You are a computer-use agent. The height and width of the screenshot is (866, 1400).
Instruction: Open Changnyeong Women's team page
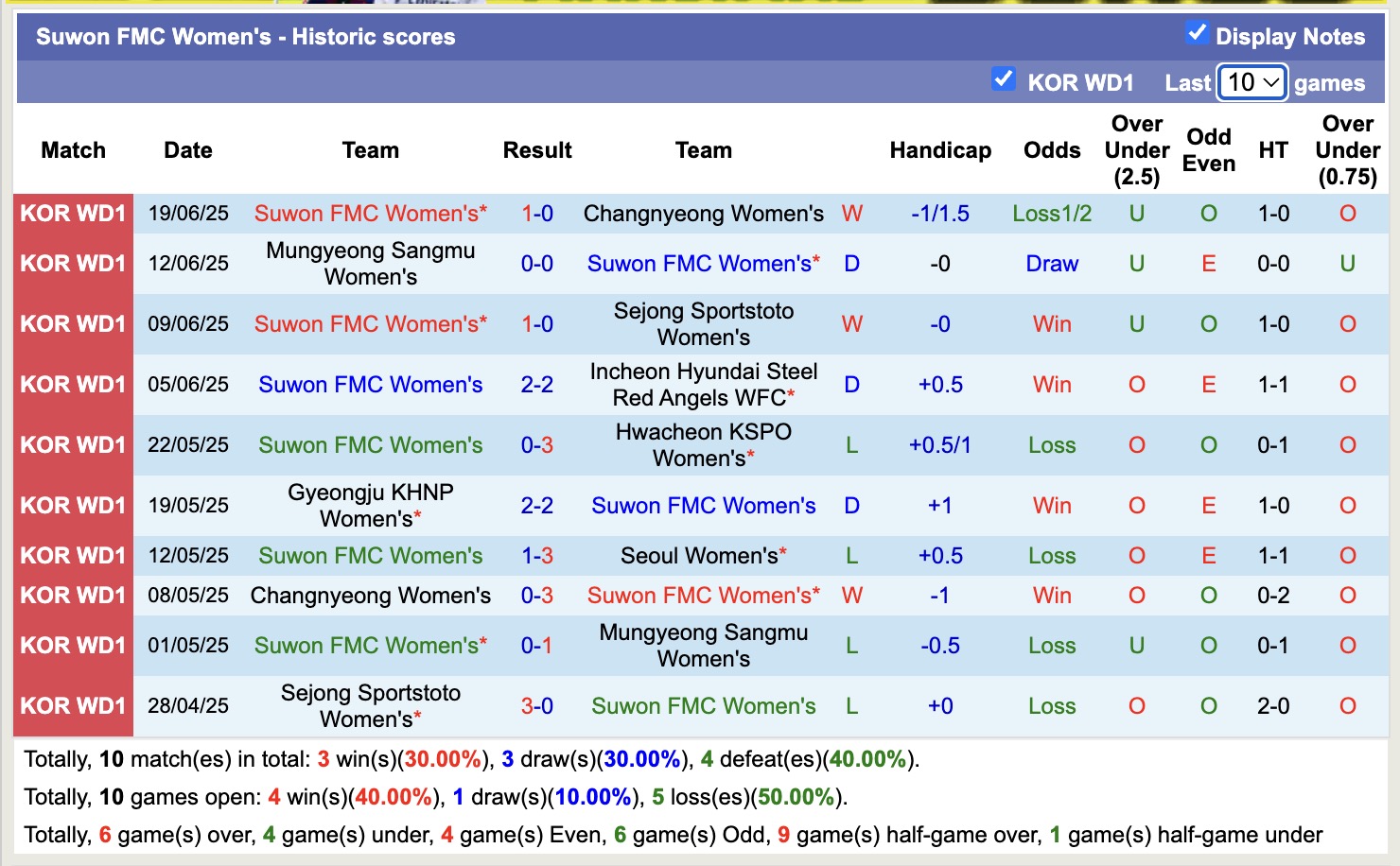(x=703, y=213)
